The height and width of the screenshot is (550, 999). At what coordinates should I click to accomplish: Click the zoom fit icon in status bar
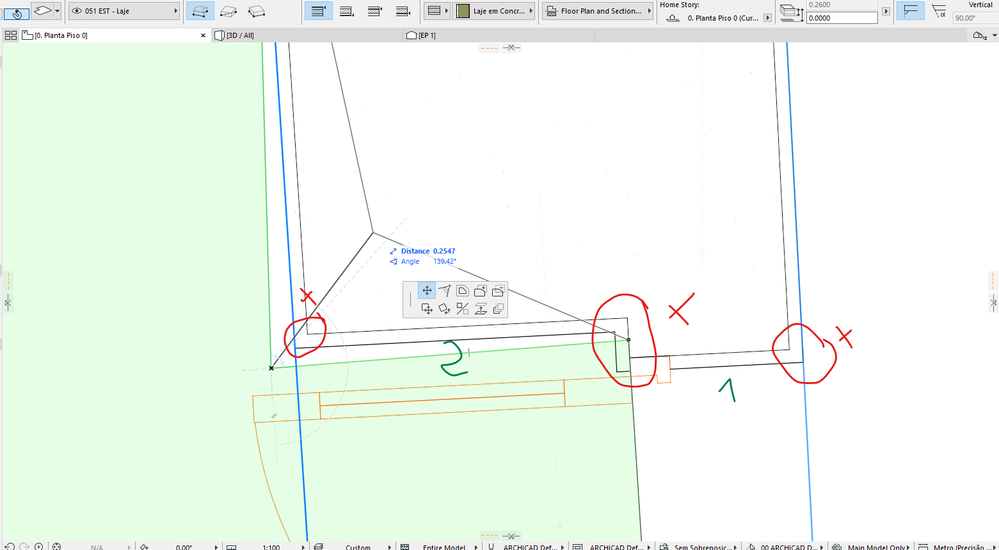40,546
